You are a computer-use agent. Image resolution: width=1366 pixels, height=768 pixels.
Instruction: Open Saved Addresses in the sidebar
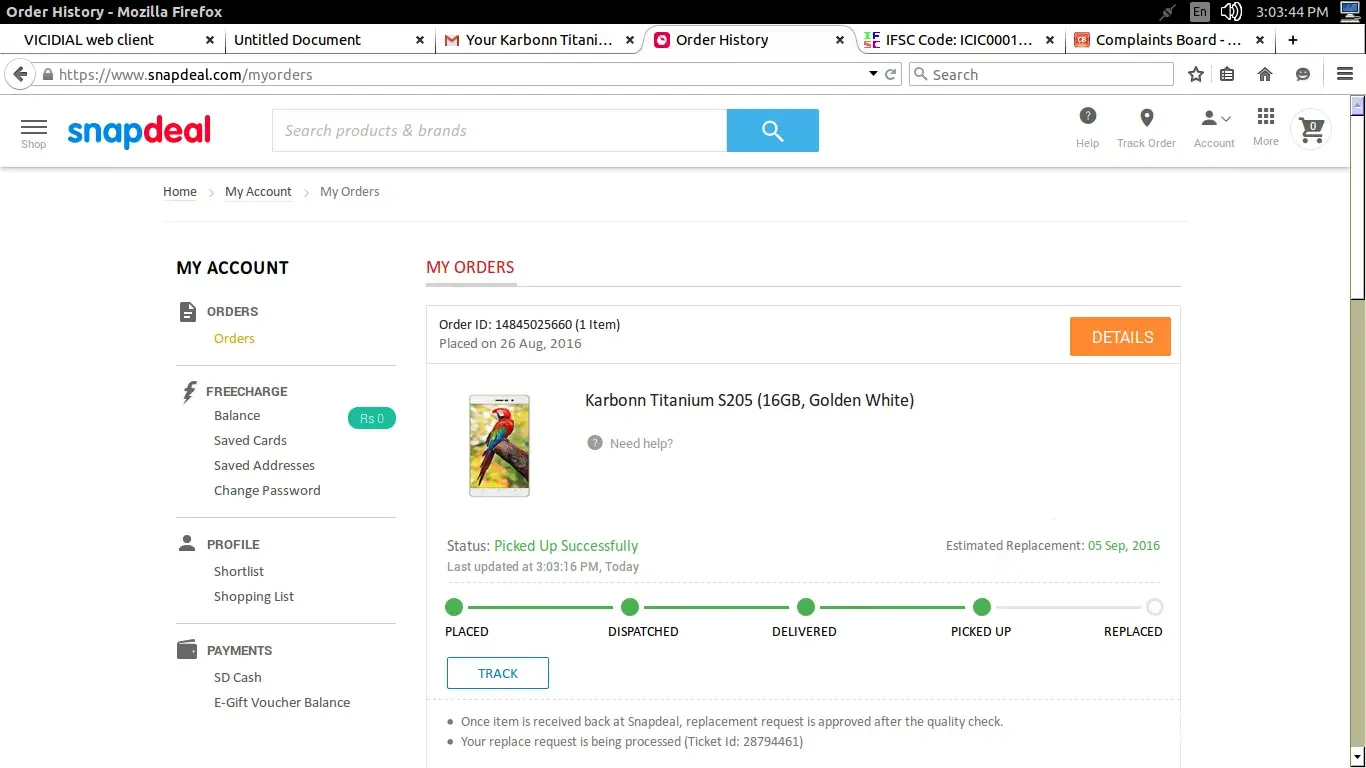tap(264, 466)
